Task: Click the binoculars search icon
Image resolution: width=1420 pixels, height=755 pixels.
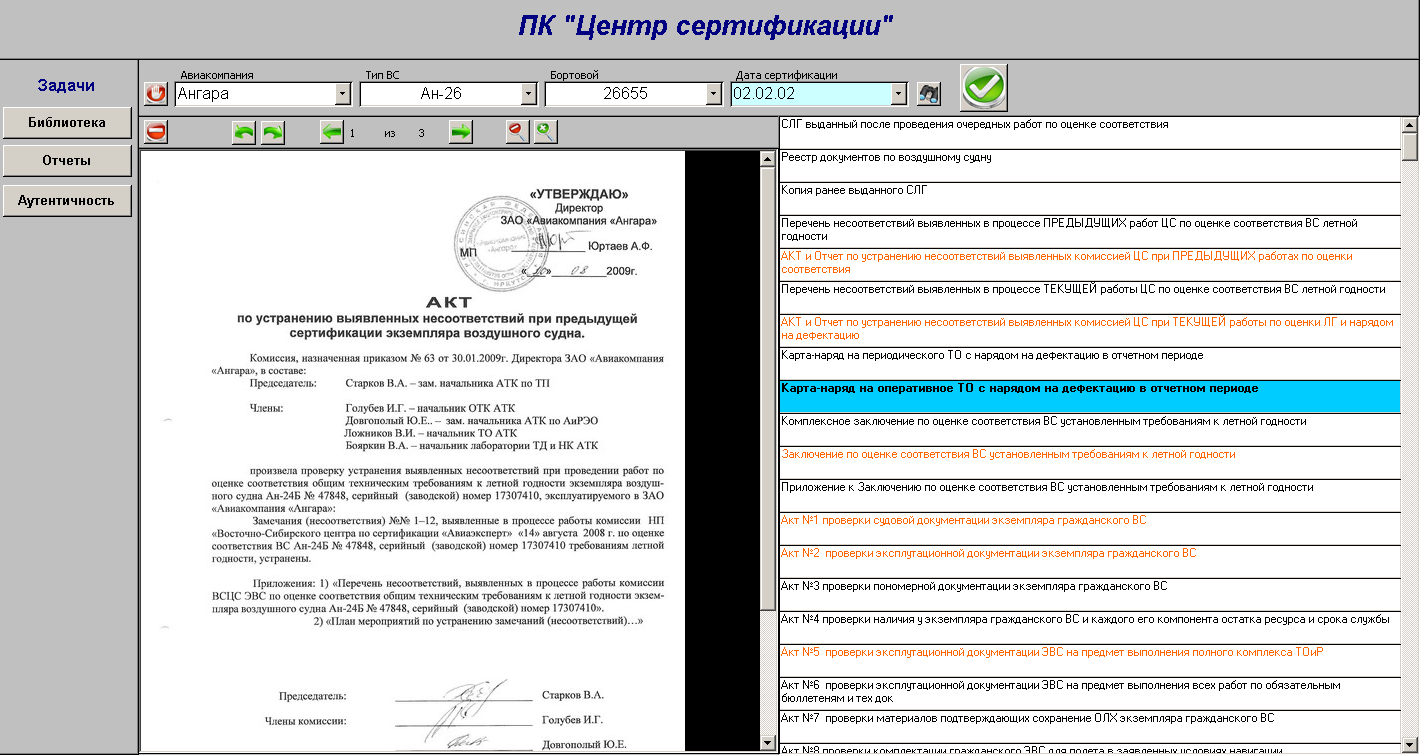Action: coord(929,94)
